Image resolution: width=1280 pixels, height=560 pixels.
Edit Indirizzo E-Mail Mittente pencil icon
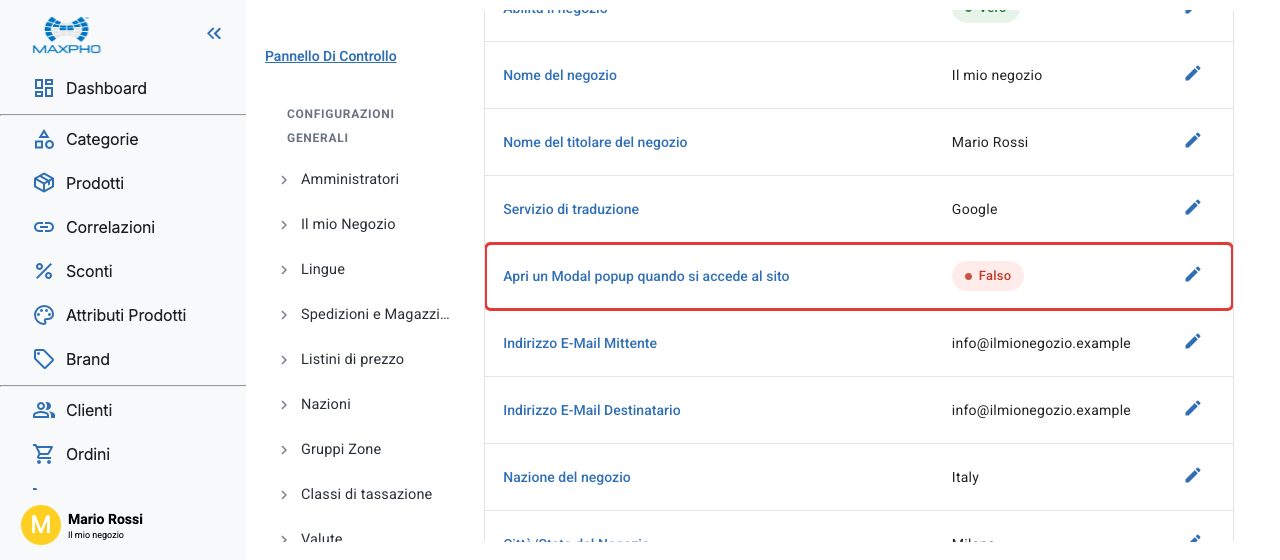point(1192,341)
